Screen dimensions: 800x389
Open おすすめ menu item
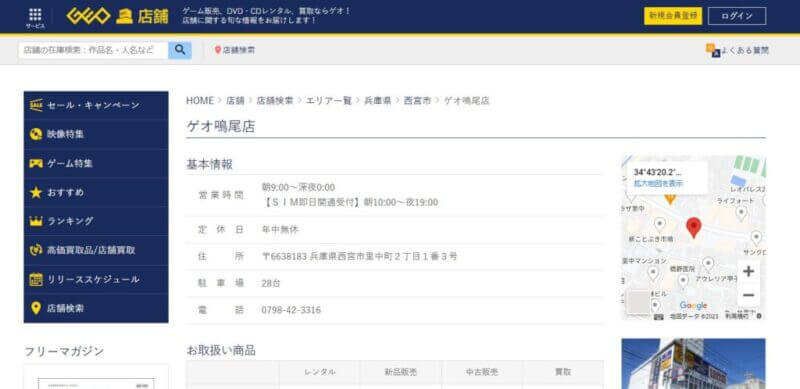96,192
